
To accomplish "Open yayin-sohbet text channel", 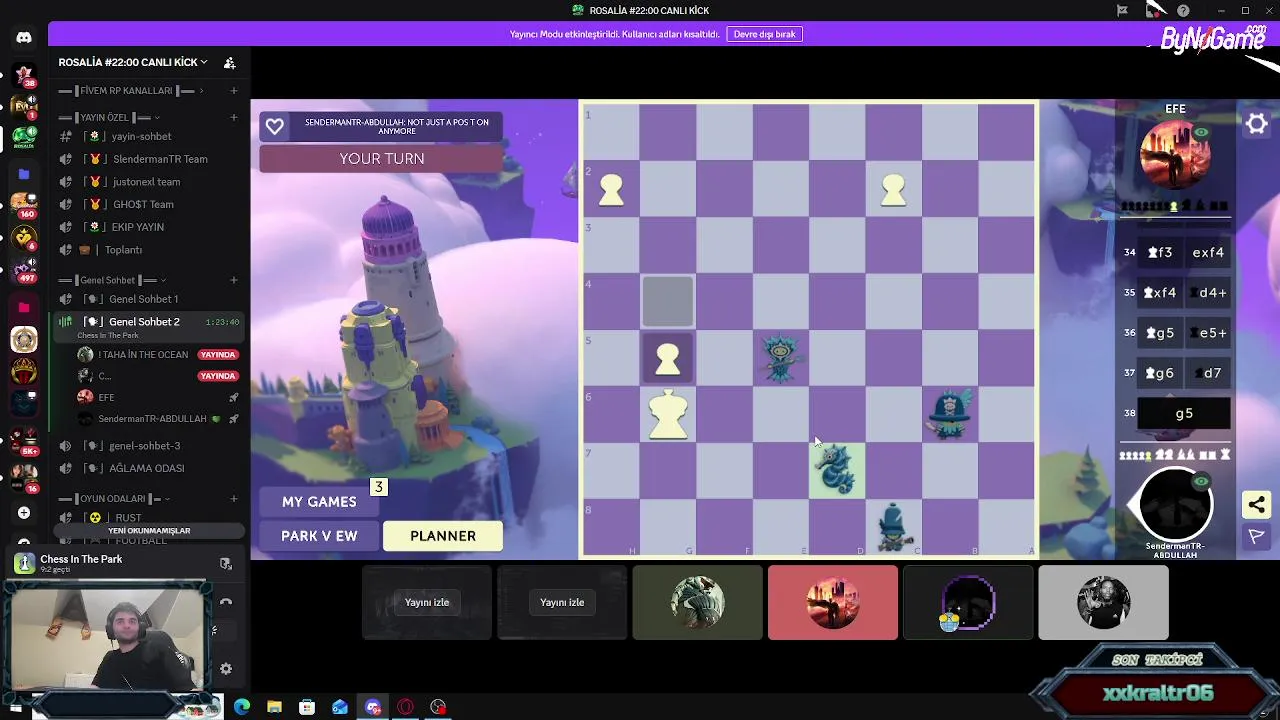I will coord(148,136).
